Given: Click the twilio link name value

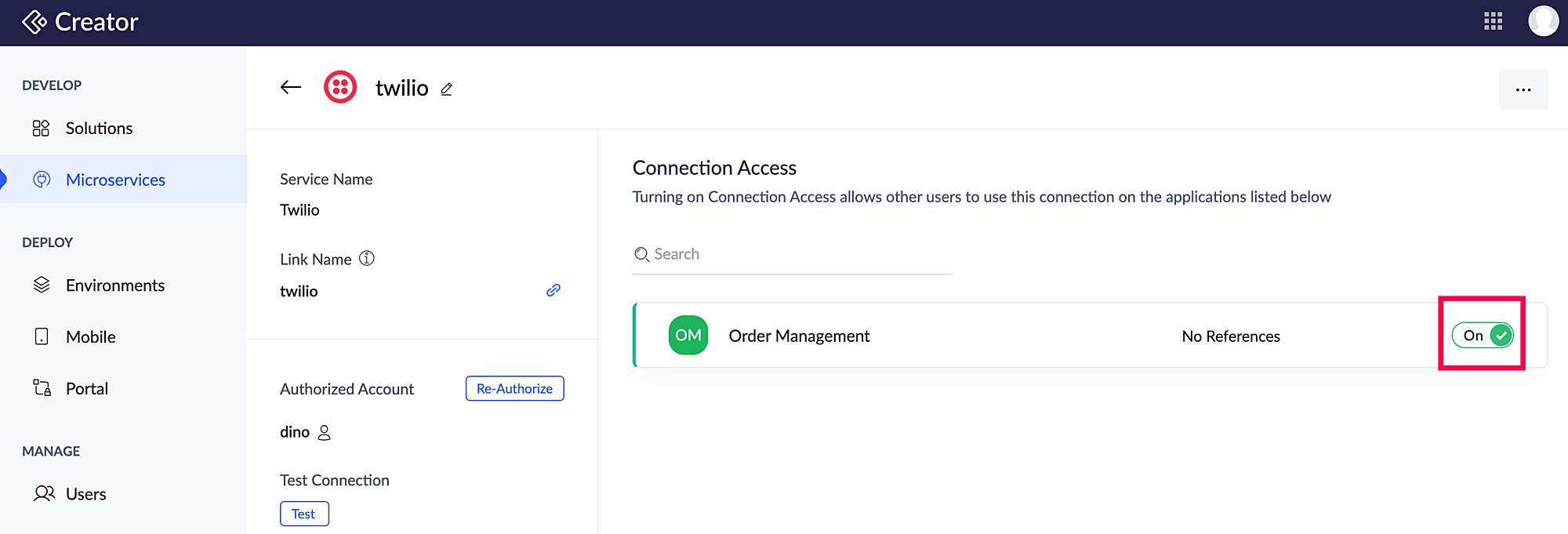Looking at the screenshot, I should pos(299,291).
